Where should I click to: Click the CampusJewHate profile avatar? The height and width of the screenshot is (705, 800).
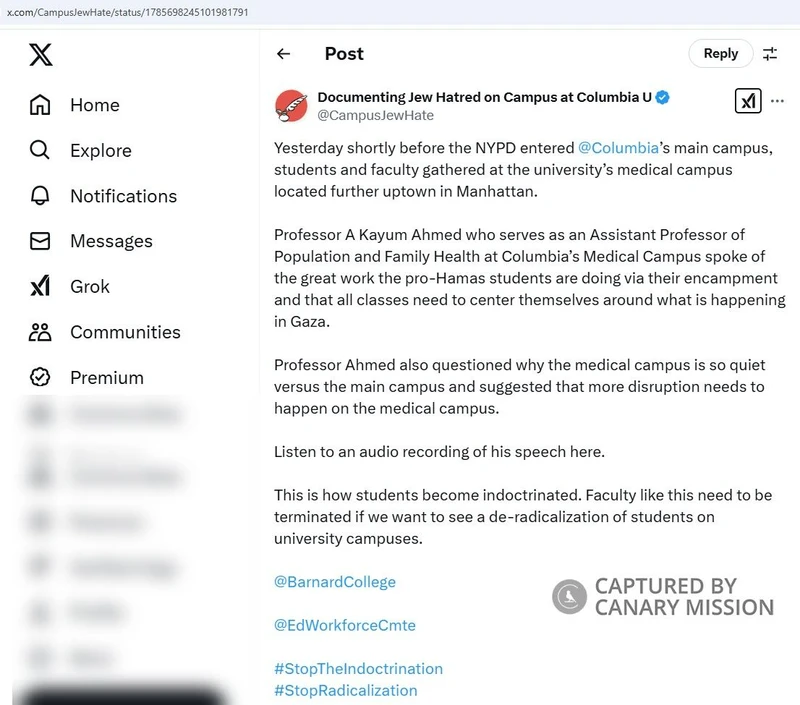click(291, 106)
